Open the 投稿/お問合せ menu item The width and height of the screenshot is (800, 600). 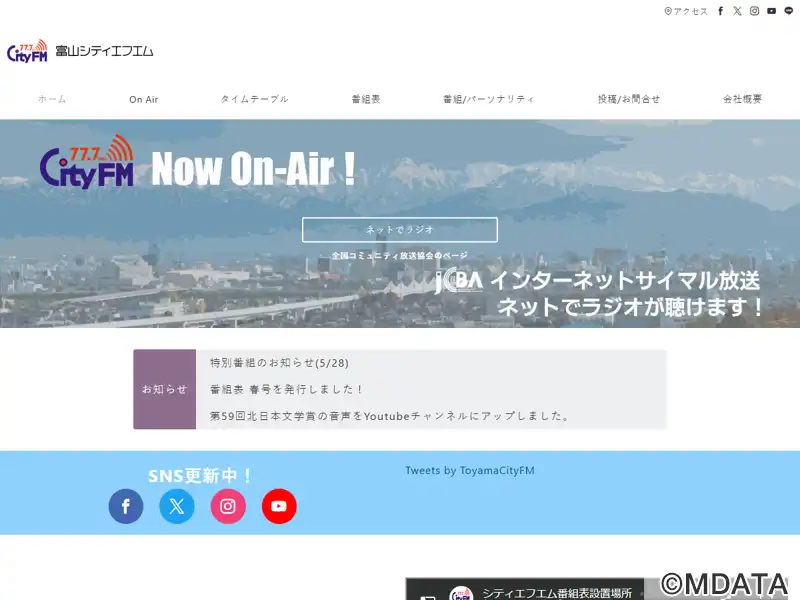629,99
